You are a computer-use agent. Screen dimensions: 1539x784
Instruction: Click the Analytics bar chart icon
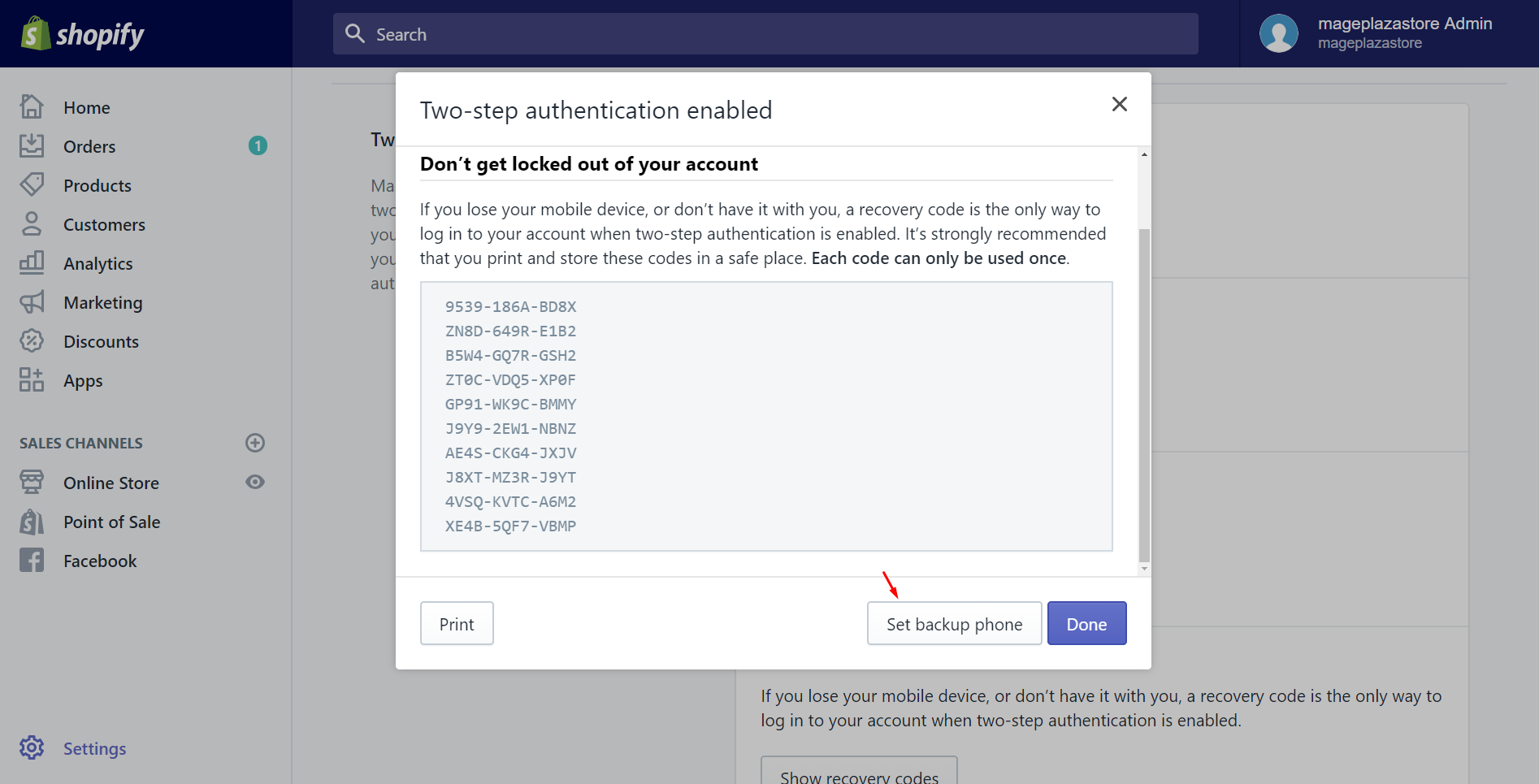click(x=32, y=262)
